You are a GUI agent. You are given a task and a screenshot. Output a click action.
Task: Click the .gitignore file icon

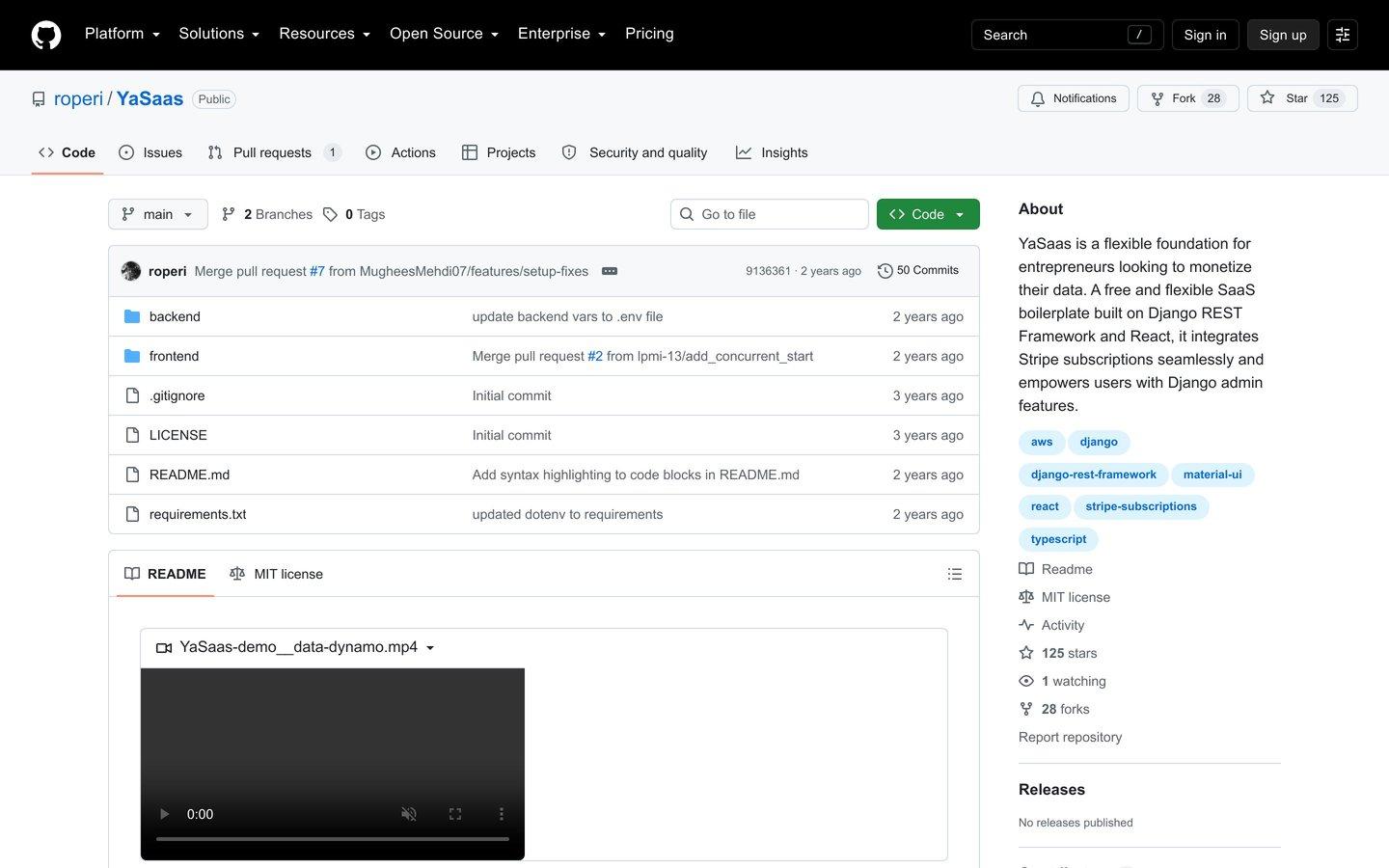point(132,395)
